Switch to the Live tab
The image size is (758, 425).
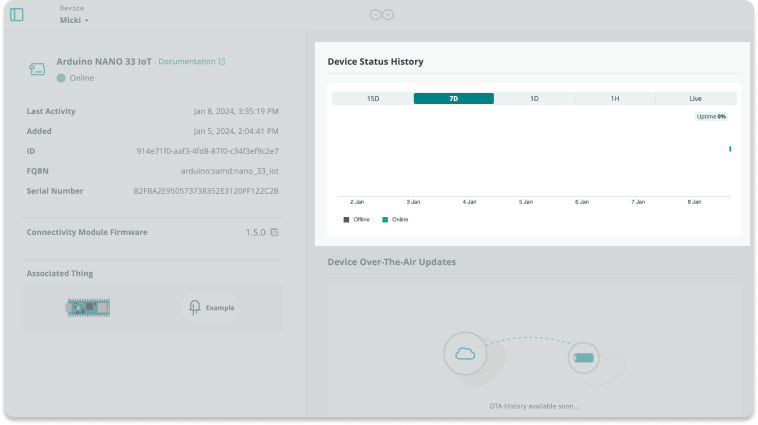[696, 99]
